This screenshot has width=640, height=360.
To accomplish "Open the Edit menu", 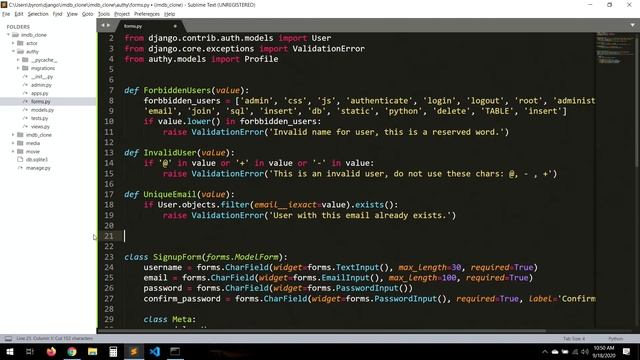I will pos(19,14).
